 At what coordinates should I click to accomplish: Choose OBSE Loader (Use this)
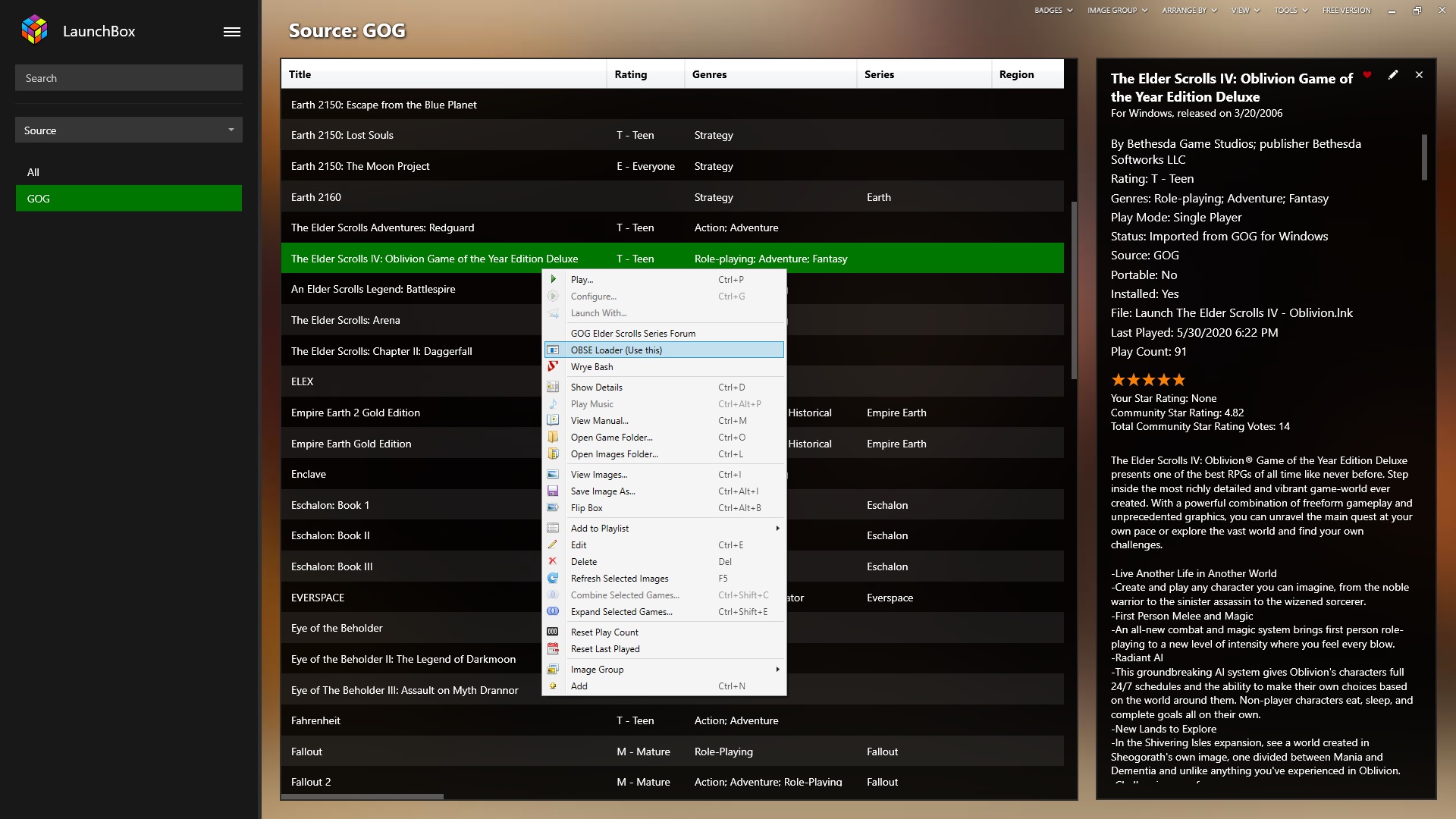[664, 350]
